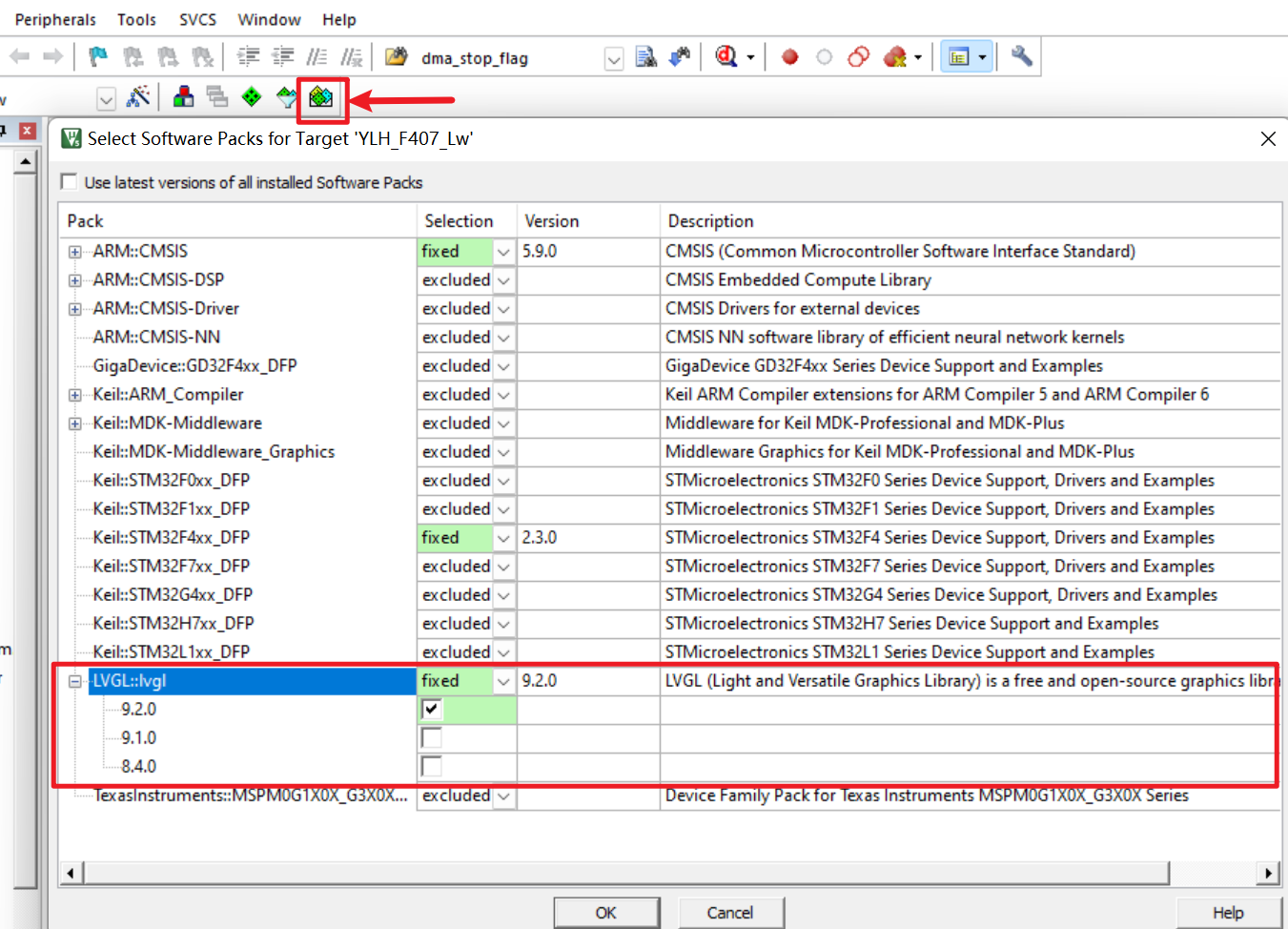Check the LVGL 9.1.0 version checkbox
This screenshot has width=1288, height=929.
pyautogui.click(x=431, y=737)
